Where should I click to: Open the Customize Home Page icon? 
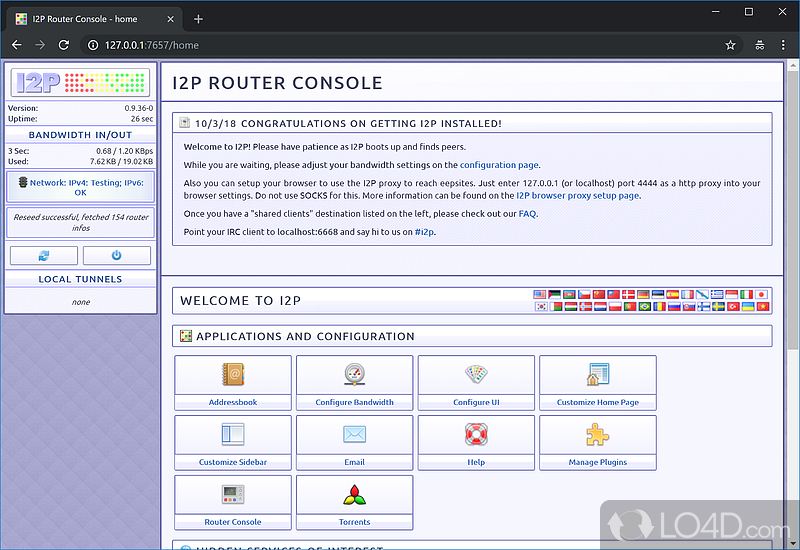coord(597,374)
